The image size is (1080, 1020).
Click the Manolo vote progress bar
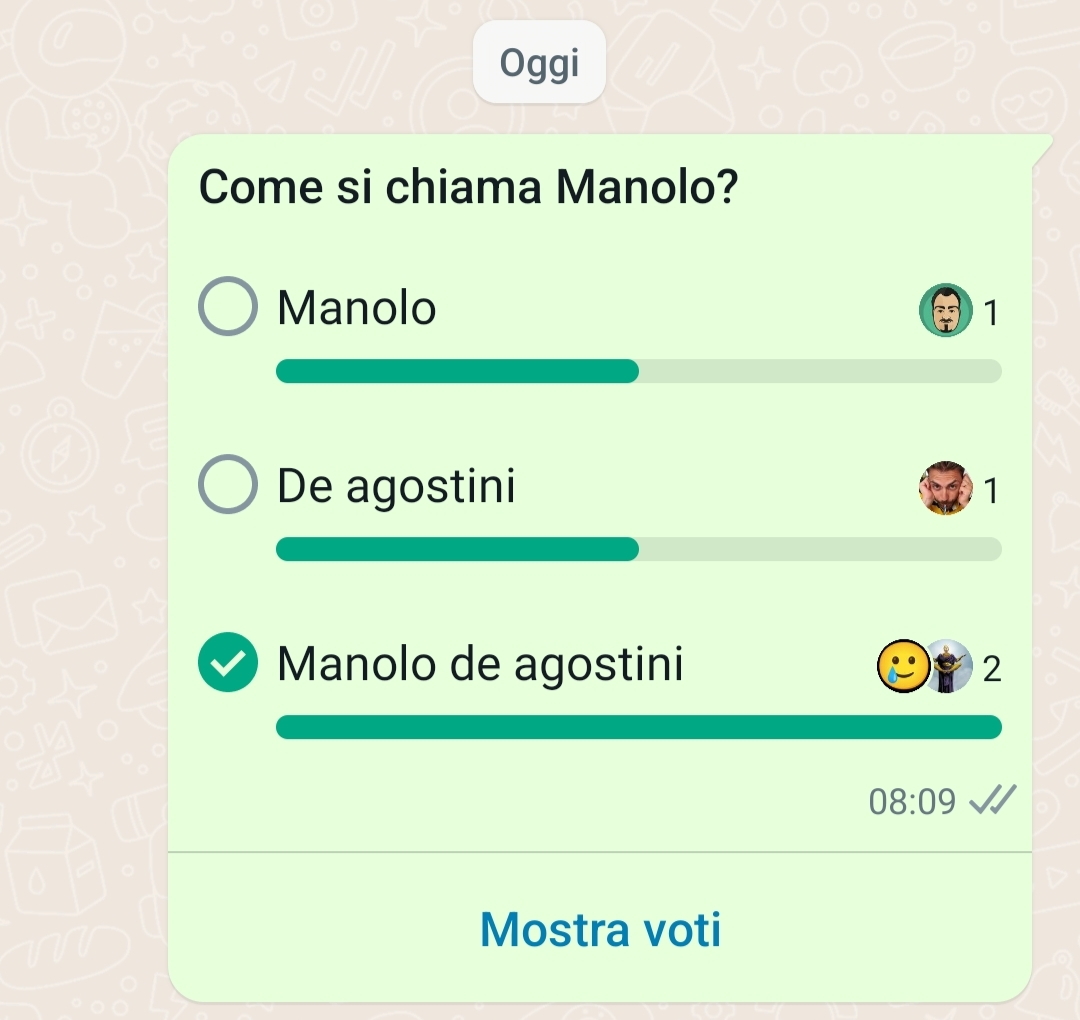coord(638,371)
